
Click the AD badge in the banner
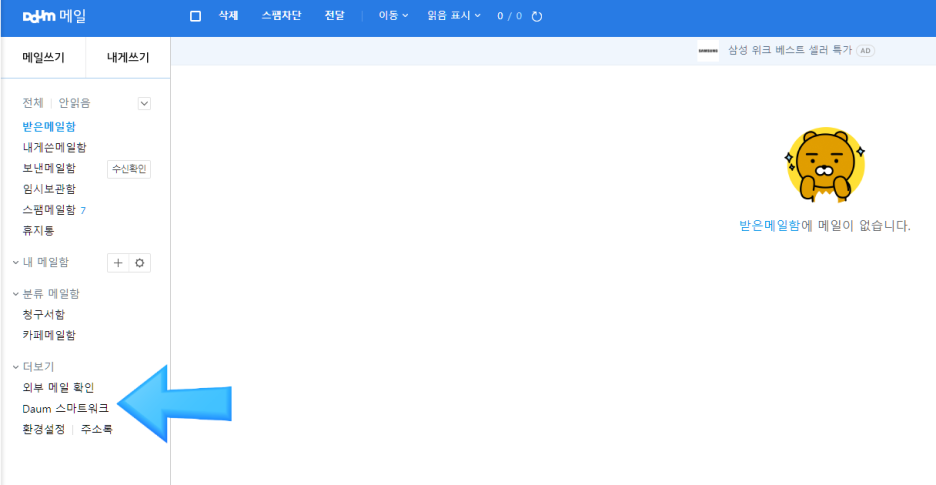(x=866, y=51)
